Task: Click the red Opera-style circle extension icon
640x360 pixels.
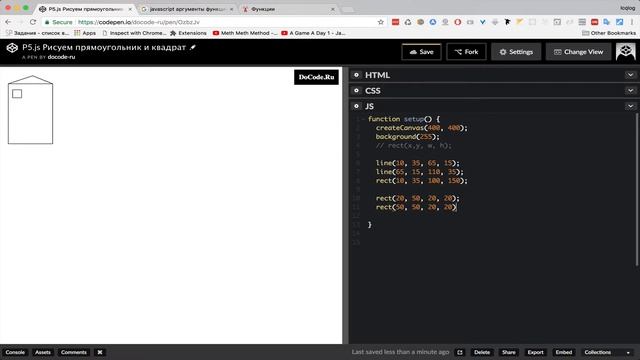Action: coord(458,22)
